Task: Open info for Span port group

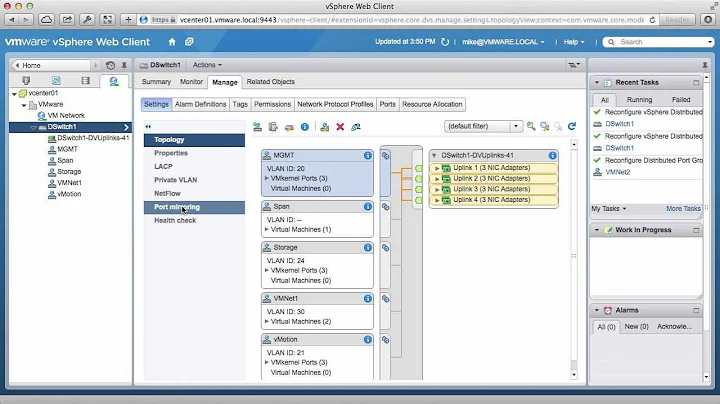Action: pos(368,207)
